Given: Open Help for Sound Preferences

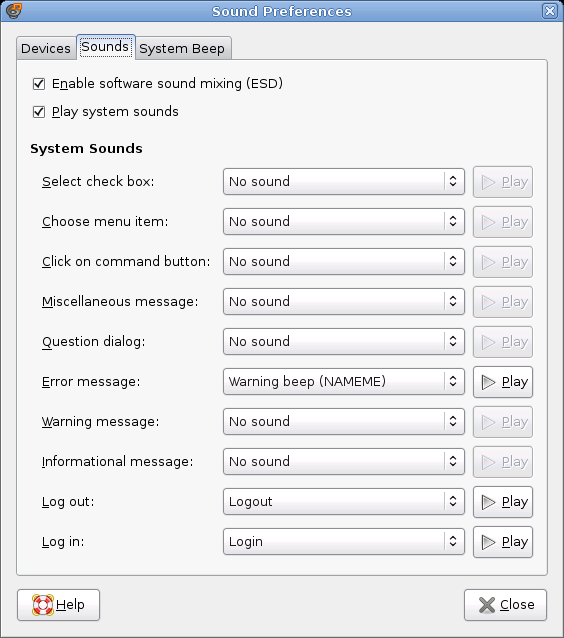Looking at the screenshot, I should coord(59,605).
